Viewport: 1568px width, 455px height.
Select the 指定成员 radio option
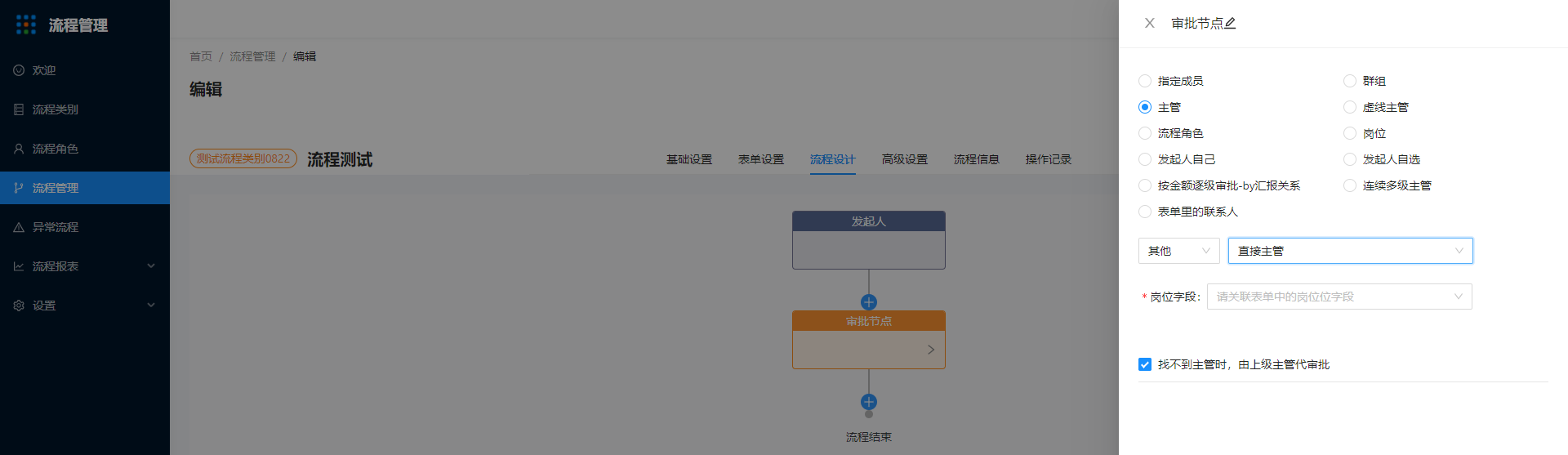(x=1145, y=81)
